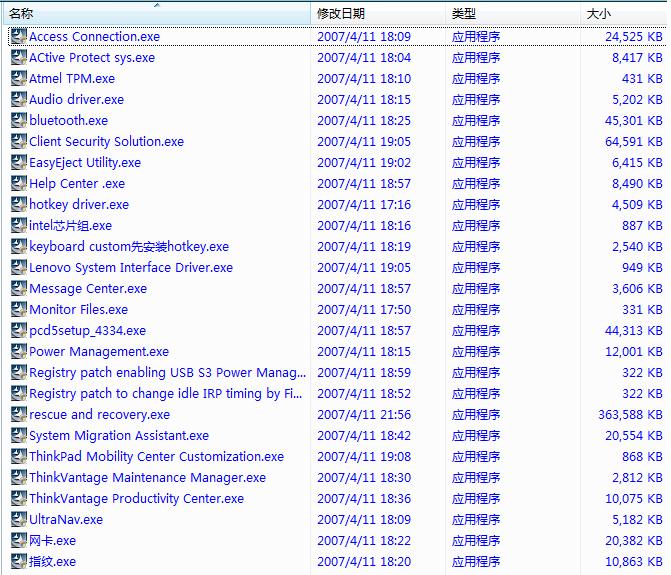Click date 2007/4/11 19:08
This screenshot has height=575, width=671.
click(x=364, y=456)
